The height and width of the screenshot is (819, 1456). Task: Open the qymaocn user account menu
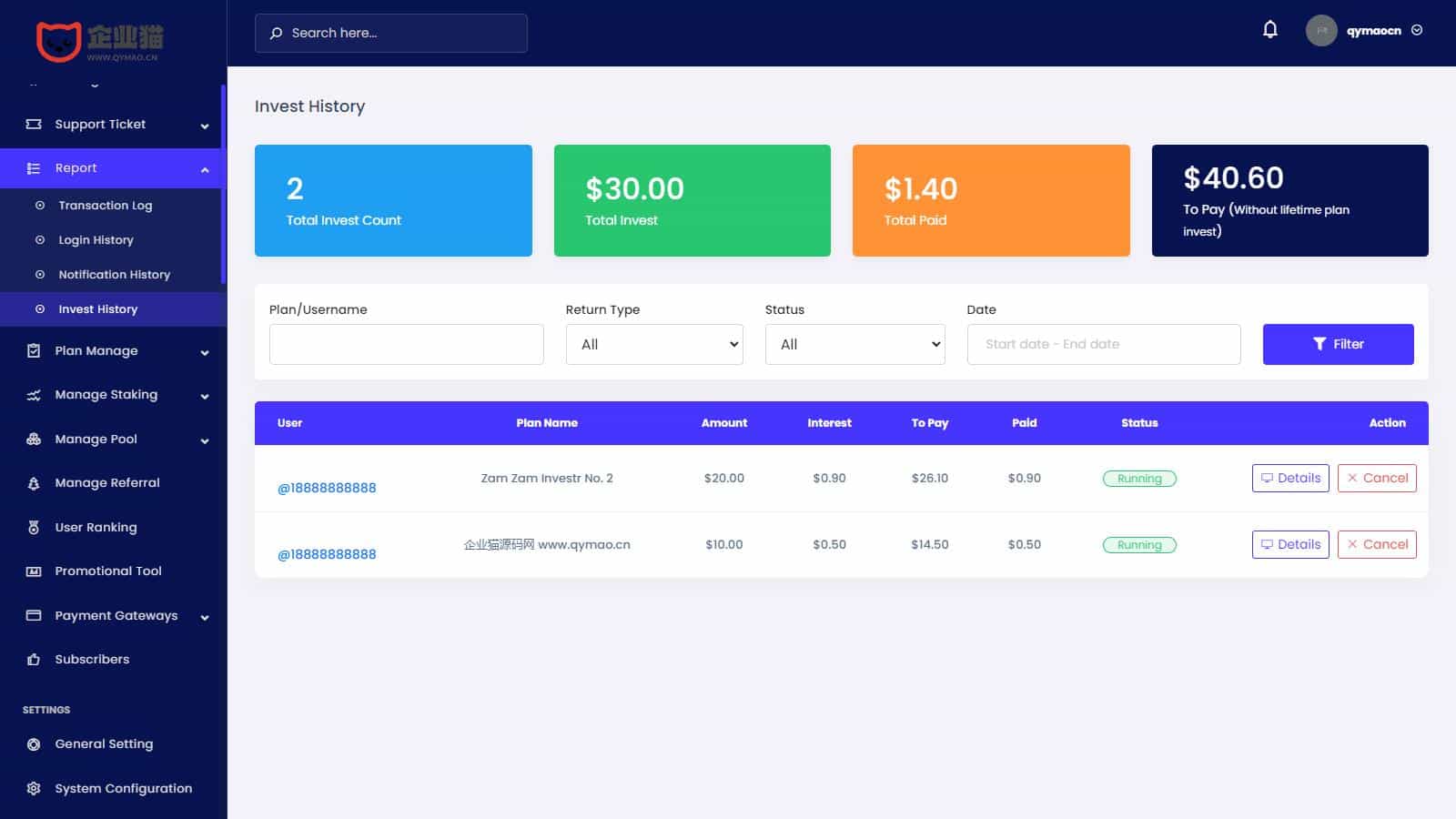(1372, 31)
